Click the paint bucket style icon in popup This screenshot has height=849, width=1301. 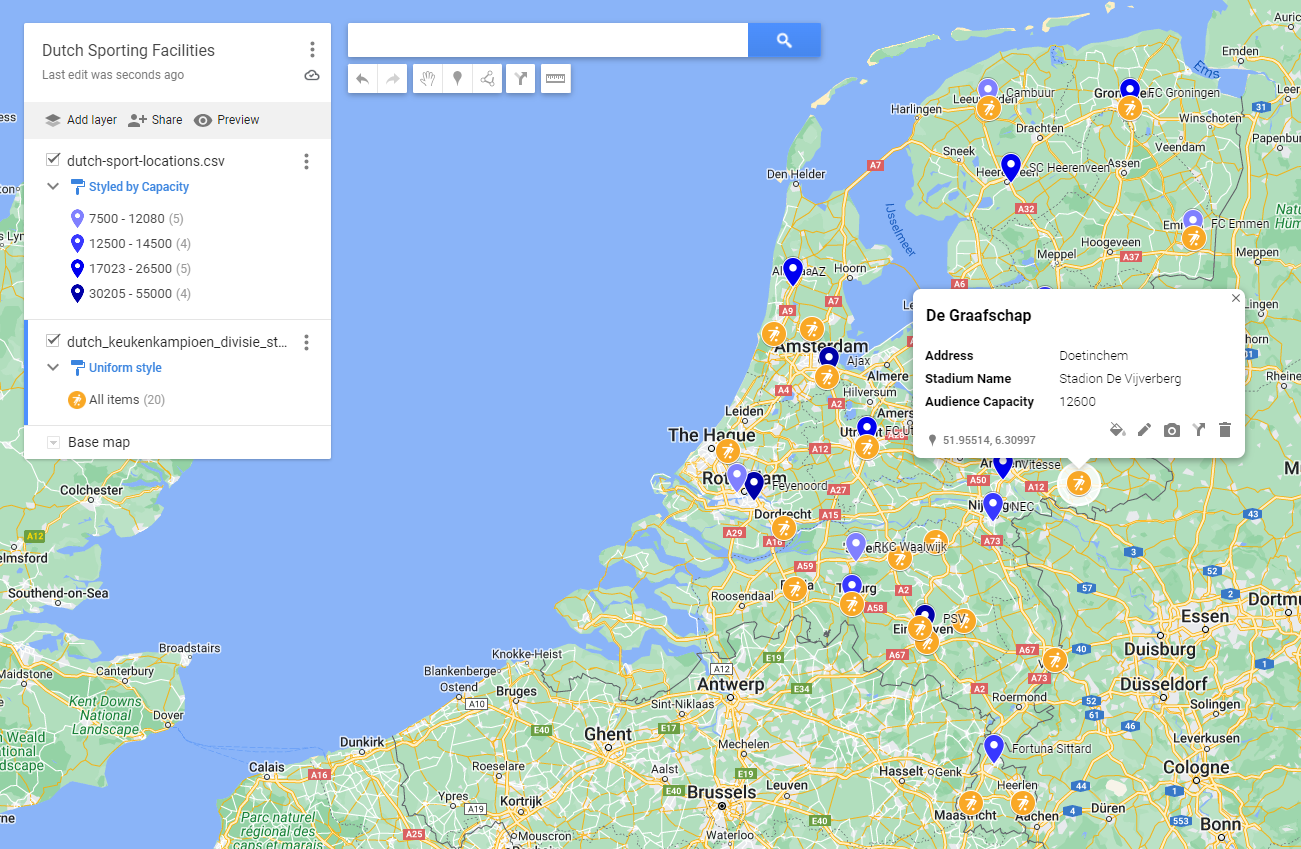[x=1118, y=430]
